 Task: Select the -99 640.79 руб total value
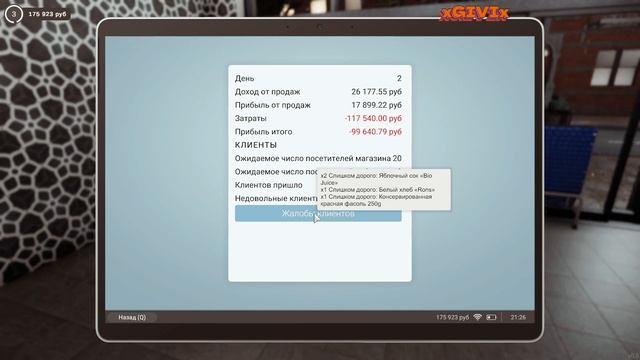coord(376,132)
